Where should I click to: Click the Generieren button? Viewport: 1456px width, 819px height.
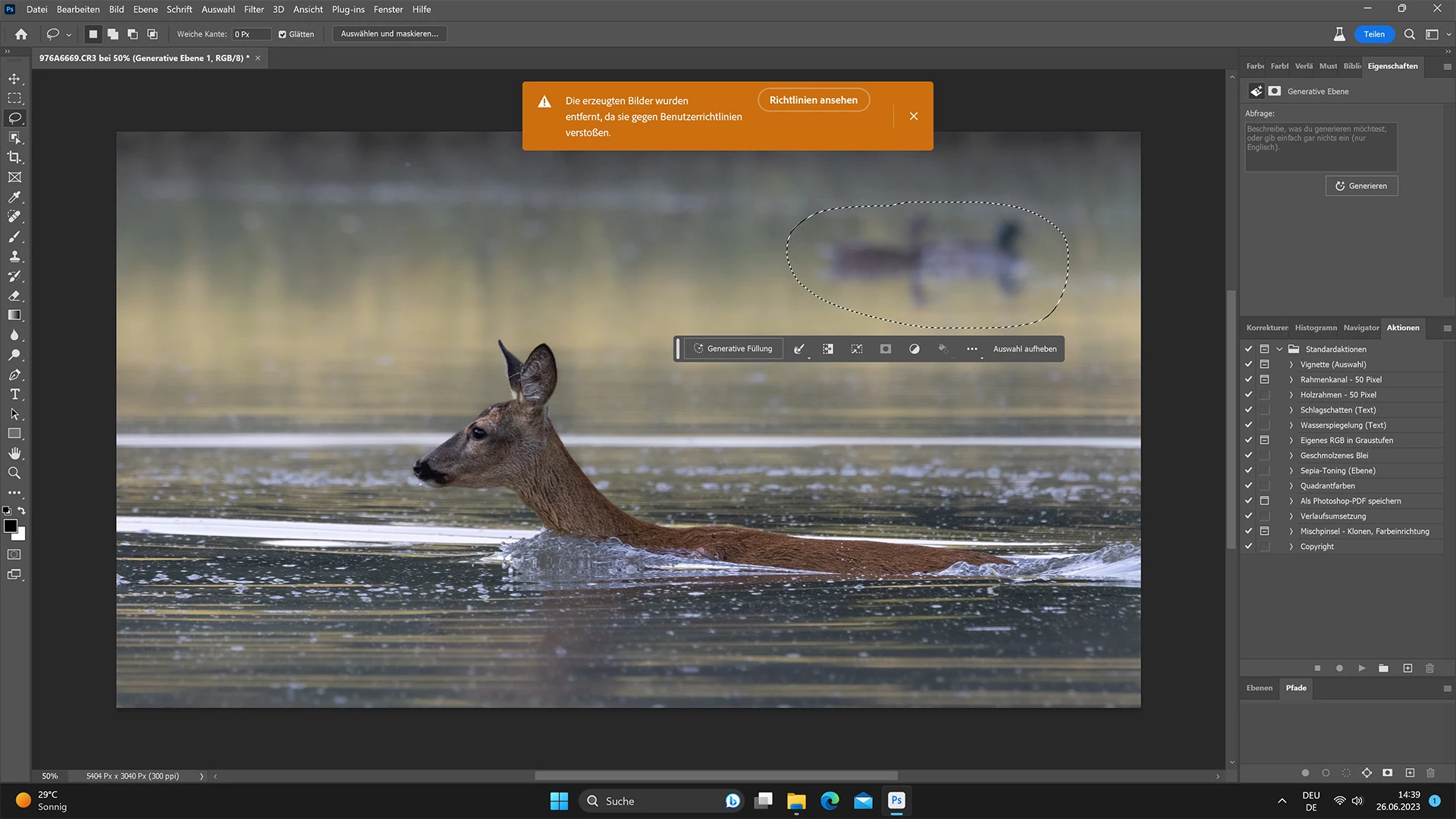tap(1361, 186)
